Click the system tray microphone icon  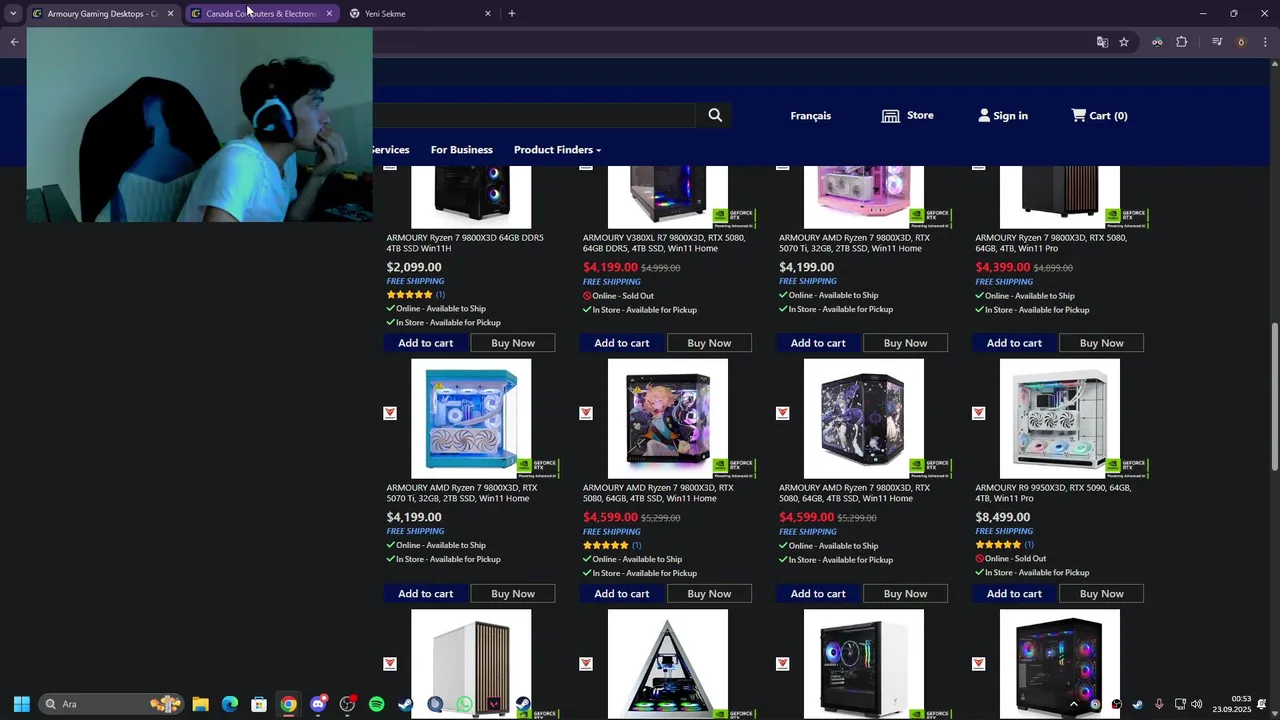coord(1159,704)
